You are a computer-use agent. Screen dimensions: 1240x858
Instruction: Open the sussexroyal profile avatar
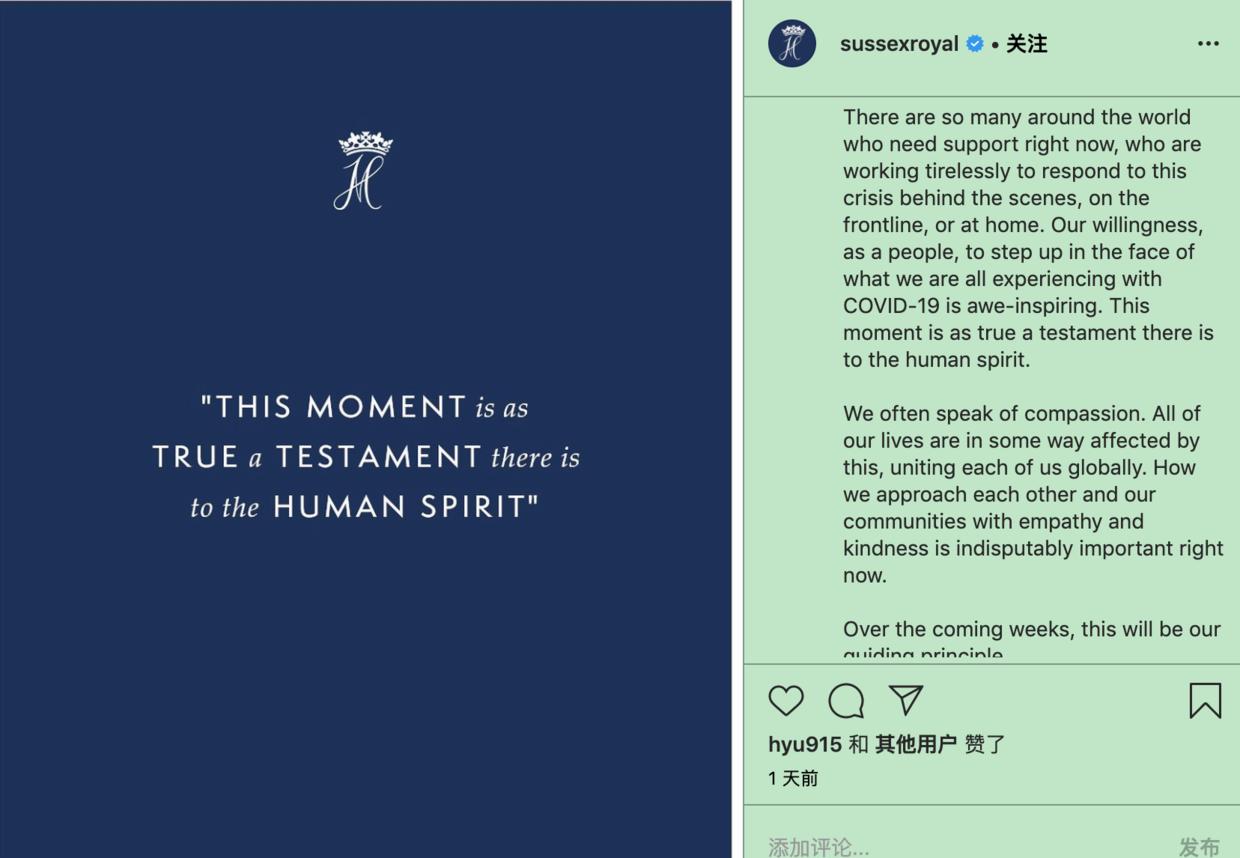792,44
